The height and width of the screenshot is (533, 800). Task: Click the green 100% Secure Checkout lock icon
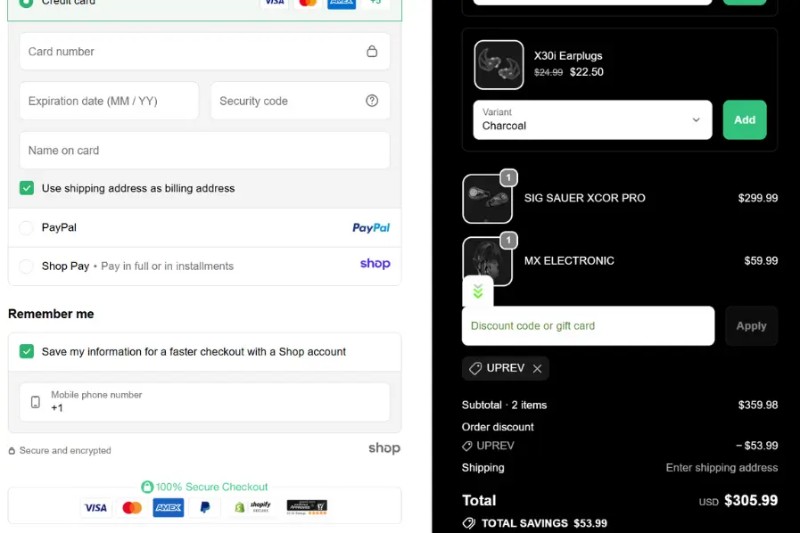tap(147, 487)
